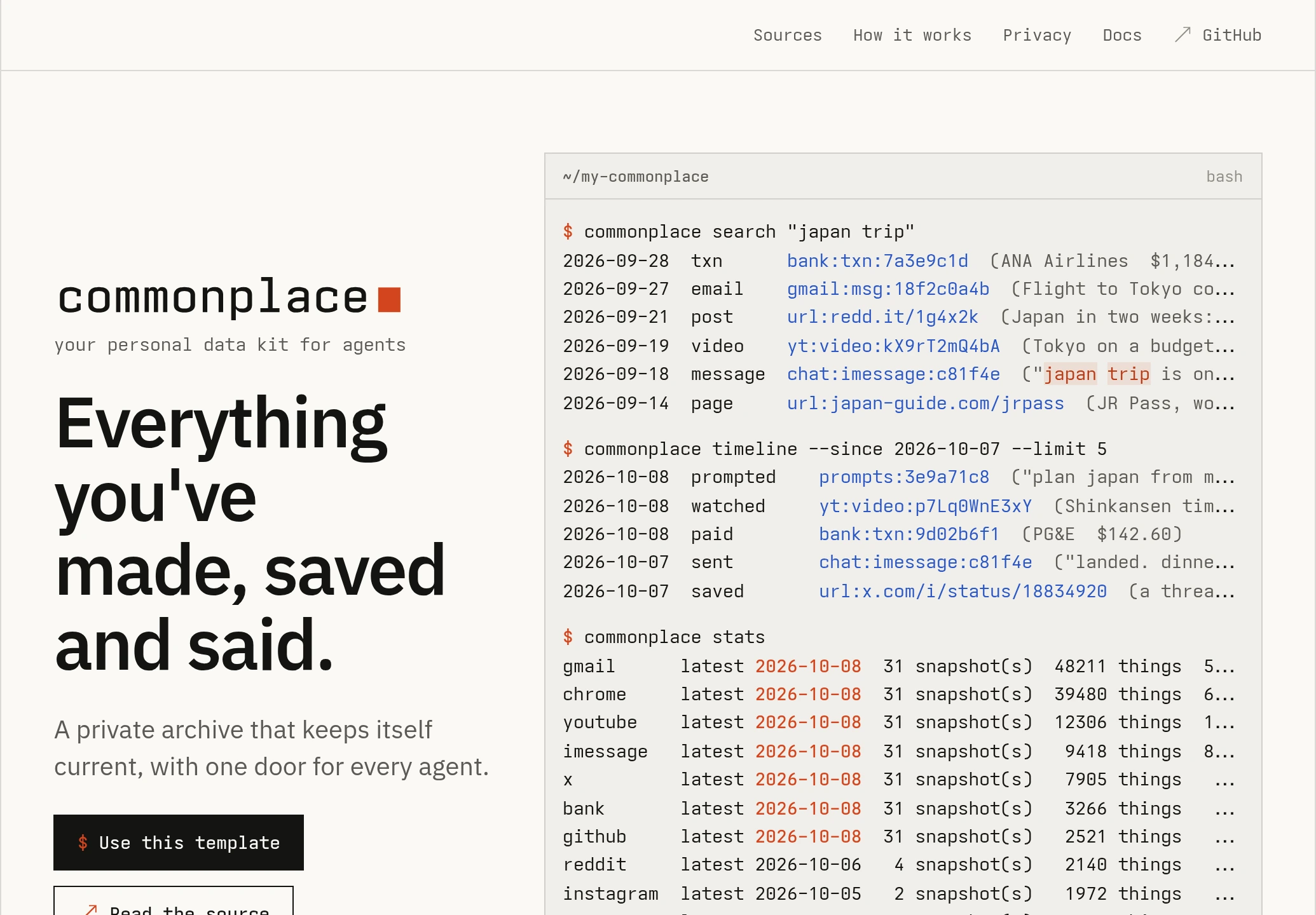Open chat:imessage:c81f4e in search results
Viewport: 1316px width, 915px height.
coord(893,374)
